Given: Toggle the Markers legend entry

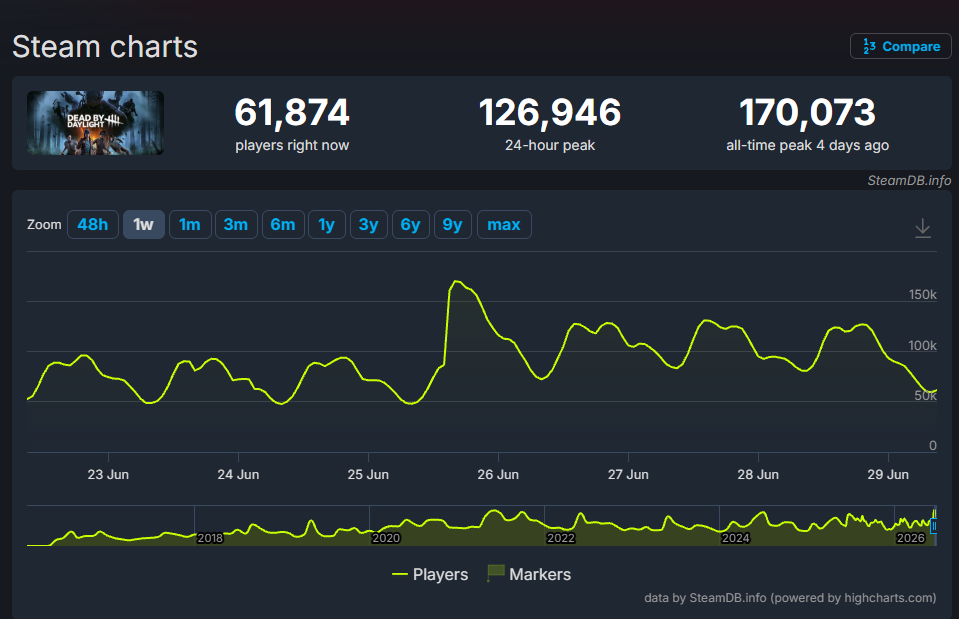Looking at the screenshot, I should point(529,574).
